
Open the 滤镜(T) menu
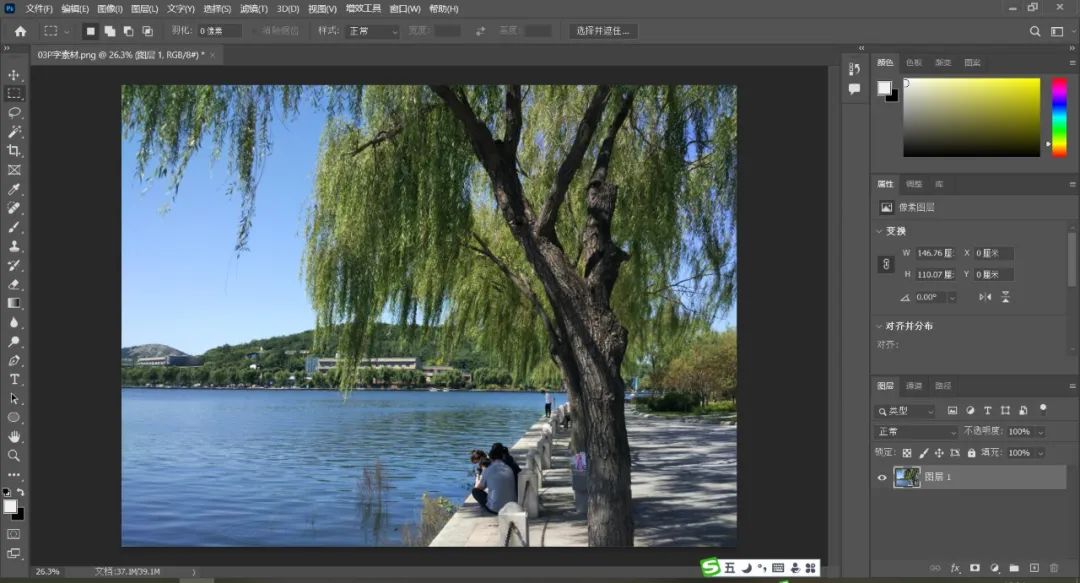251,9
